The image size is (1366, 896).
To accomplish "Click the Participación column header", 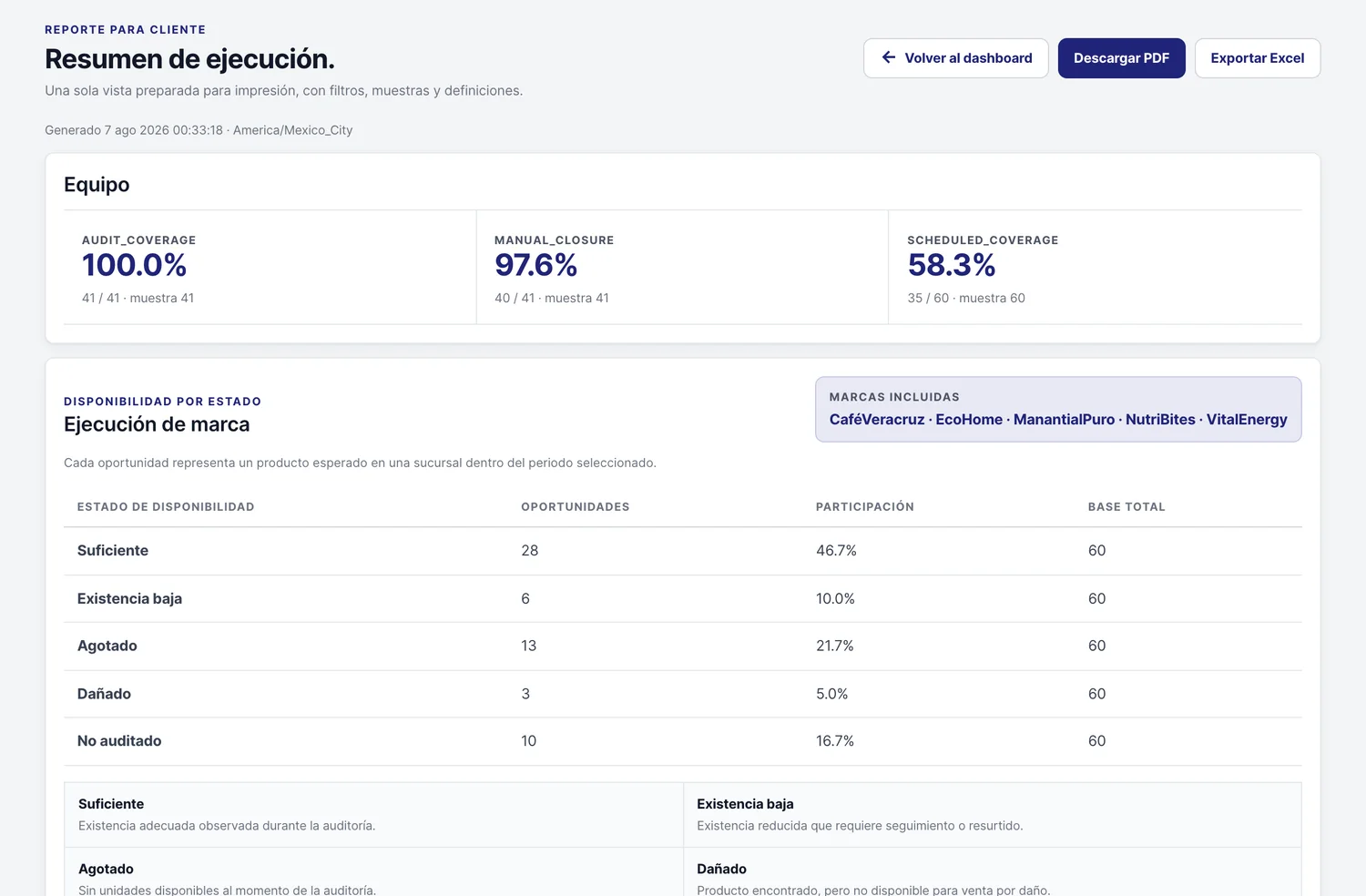I will click(865, 507).
